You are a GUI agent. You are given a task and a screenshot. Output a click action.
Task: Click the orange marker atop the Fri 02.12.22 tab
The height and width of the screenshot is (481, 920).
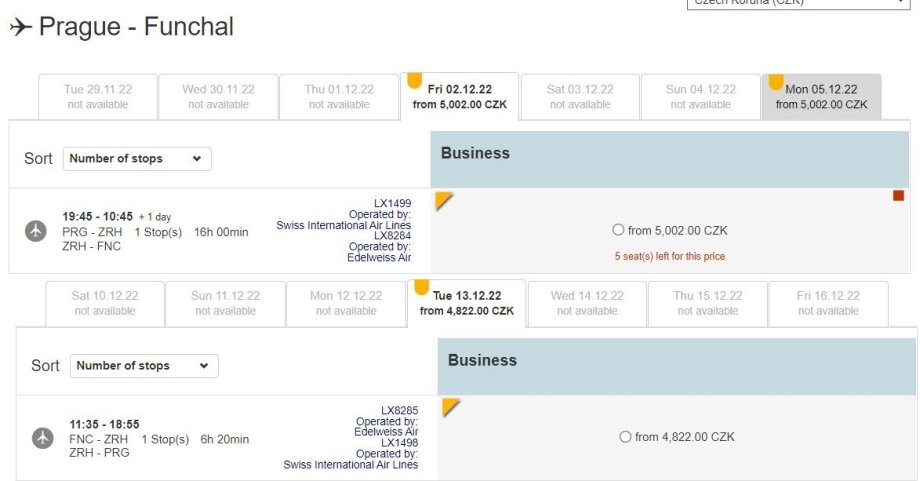[x=414, y=79]
